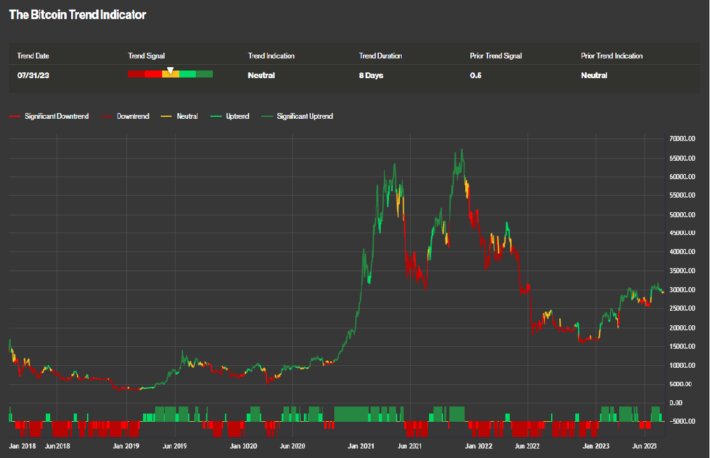Toggle the Significant Downtrend legend entry
The image size is (710, 458).
[x=49, y=116]
